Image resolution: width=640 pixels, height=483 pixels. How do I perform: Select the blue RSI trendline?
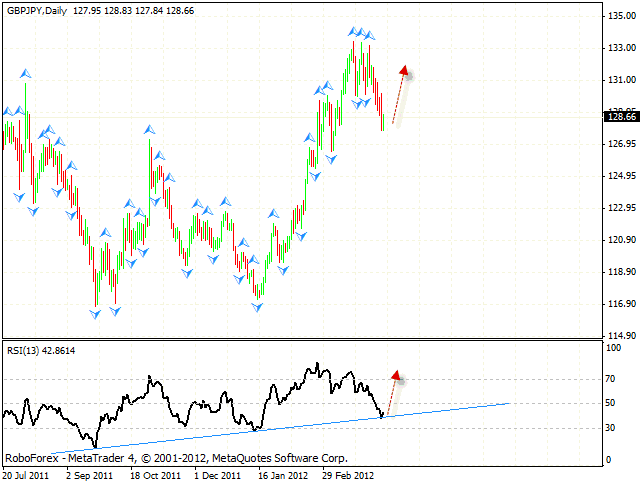coord(300,425)
